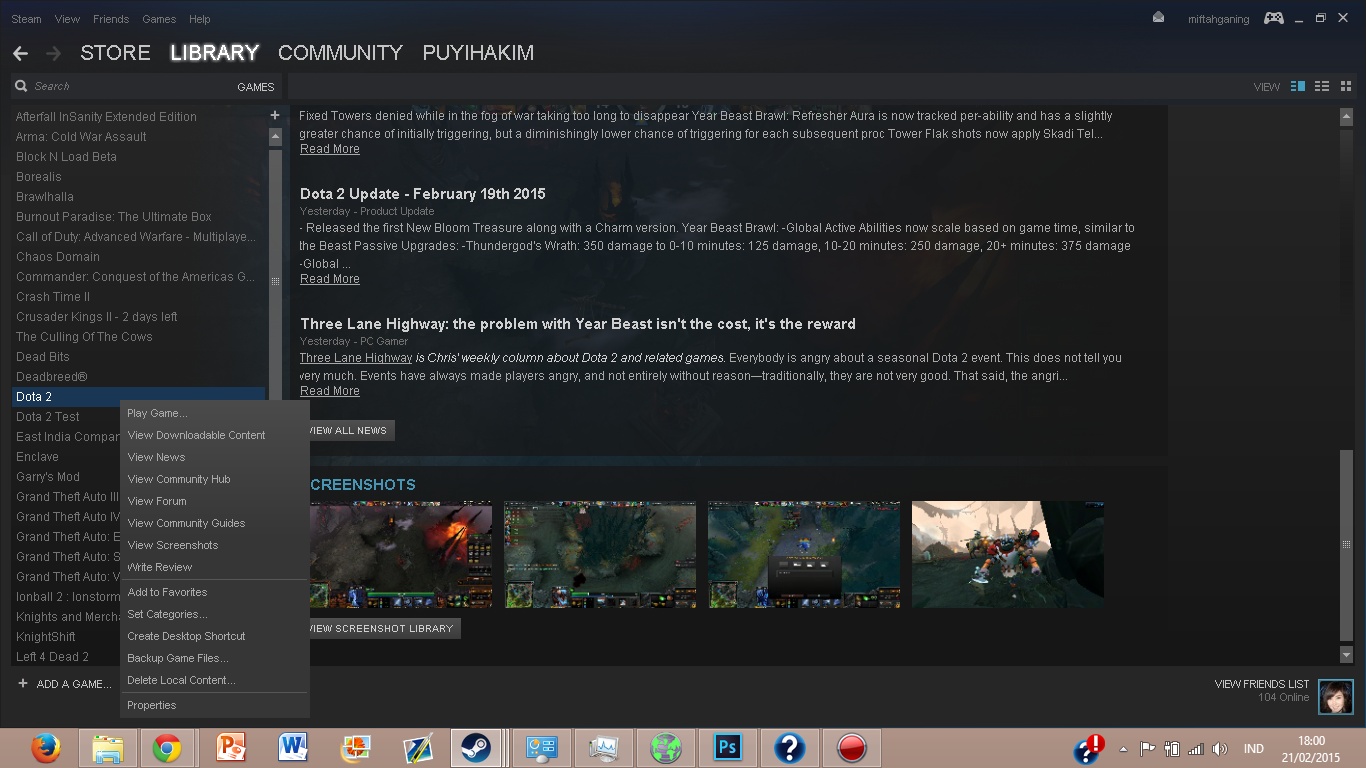1366x768 pixels.
Task: Follow the Three Lane Highway inline link
Action: [x=356, y=358]
